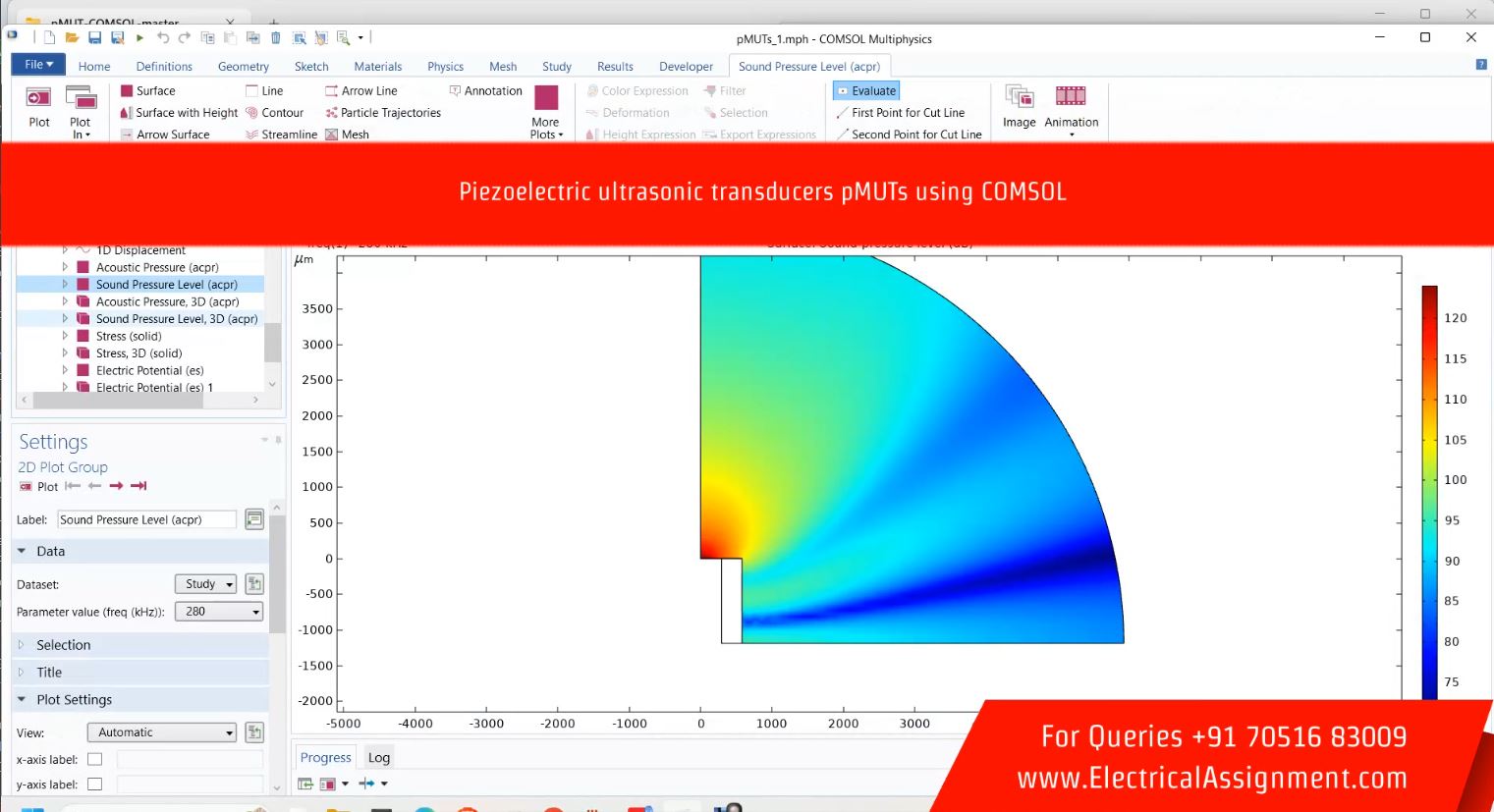The width and height of the screenshot is (1494, 812).
Task: Switch to the Results ribbon tab
Action: [x=615, y=67]
